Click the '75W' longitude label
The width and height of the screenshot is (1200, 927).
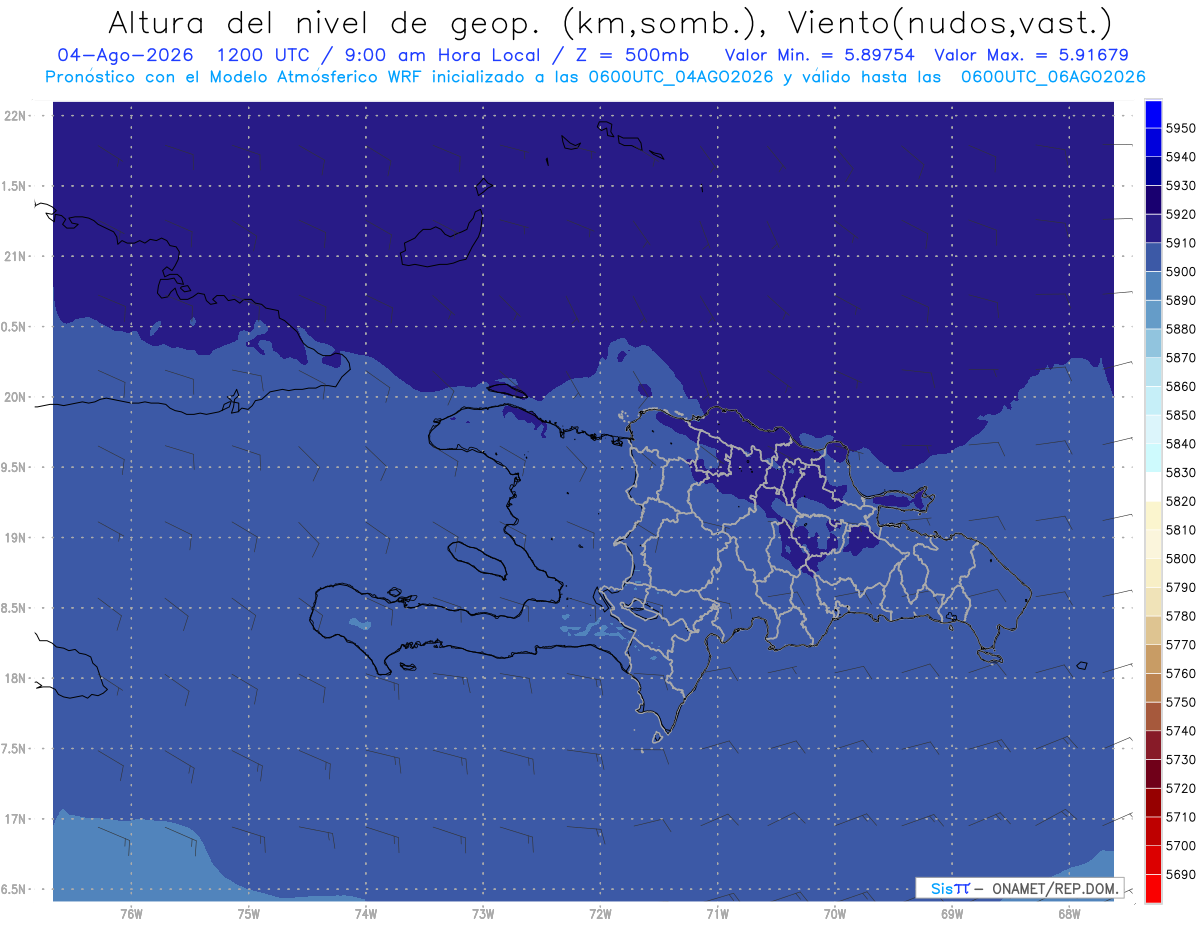pos(249,914)
